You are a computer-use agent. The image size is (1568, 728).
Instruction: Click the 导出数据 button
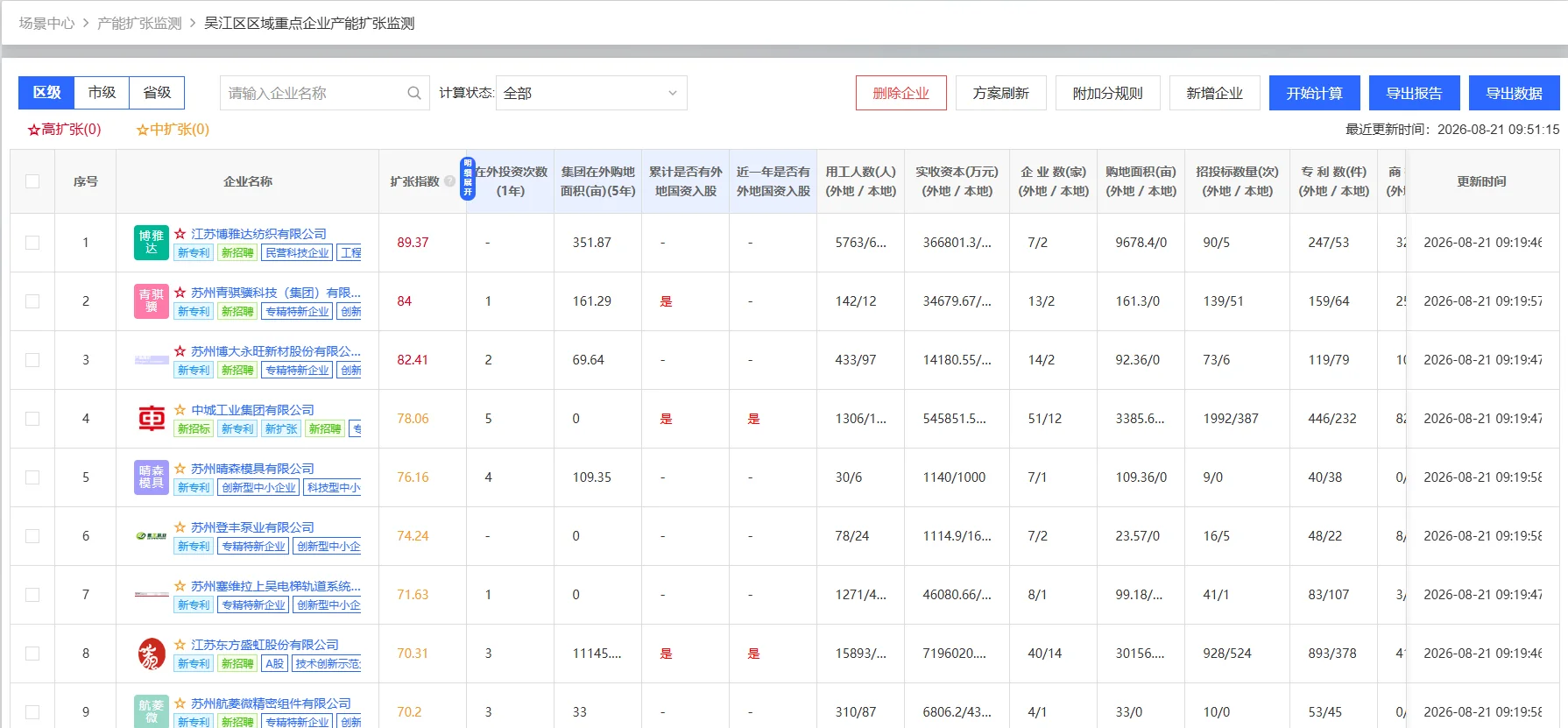[1515, 93]
